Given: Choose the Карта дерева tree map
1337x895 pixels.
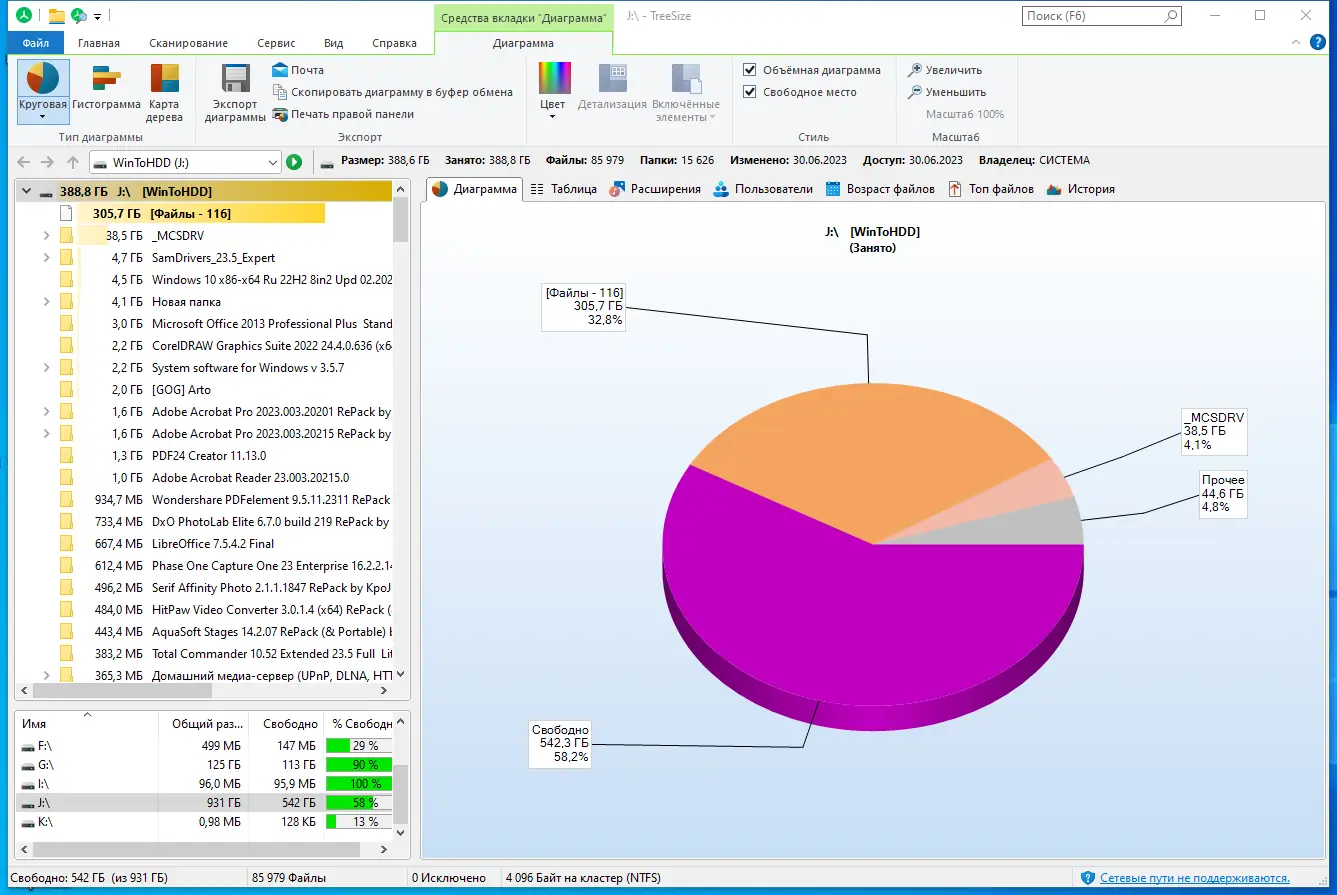Looking at the screenshot, I should [x=165, y=92].
